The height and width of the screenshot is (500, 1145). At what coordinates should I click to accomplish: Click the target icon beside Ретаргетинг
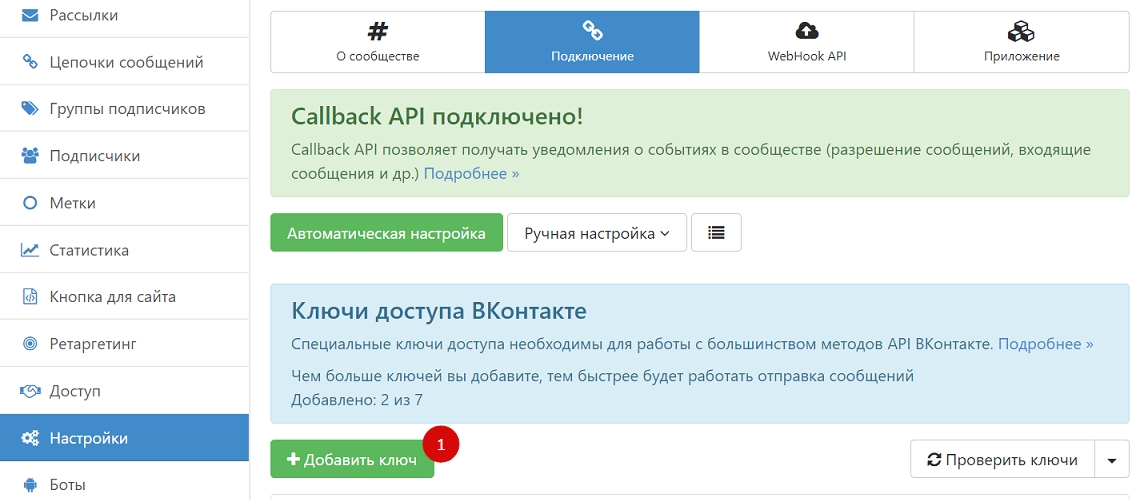[30, 344]
